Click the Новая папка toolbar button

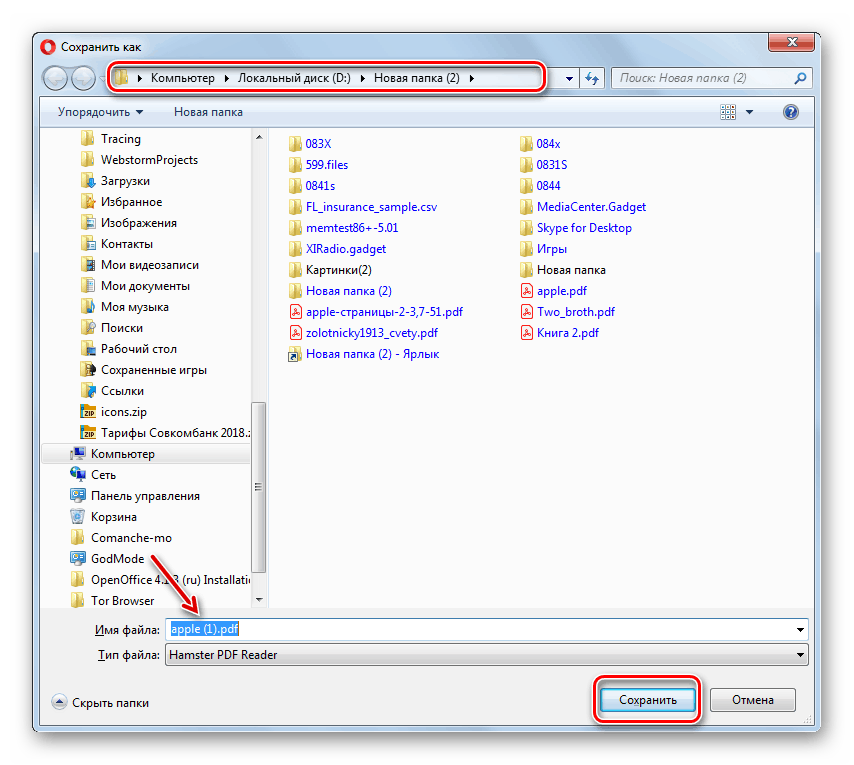click(x=208, y=112)
